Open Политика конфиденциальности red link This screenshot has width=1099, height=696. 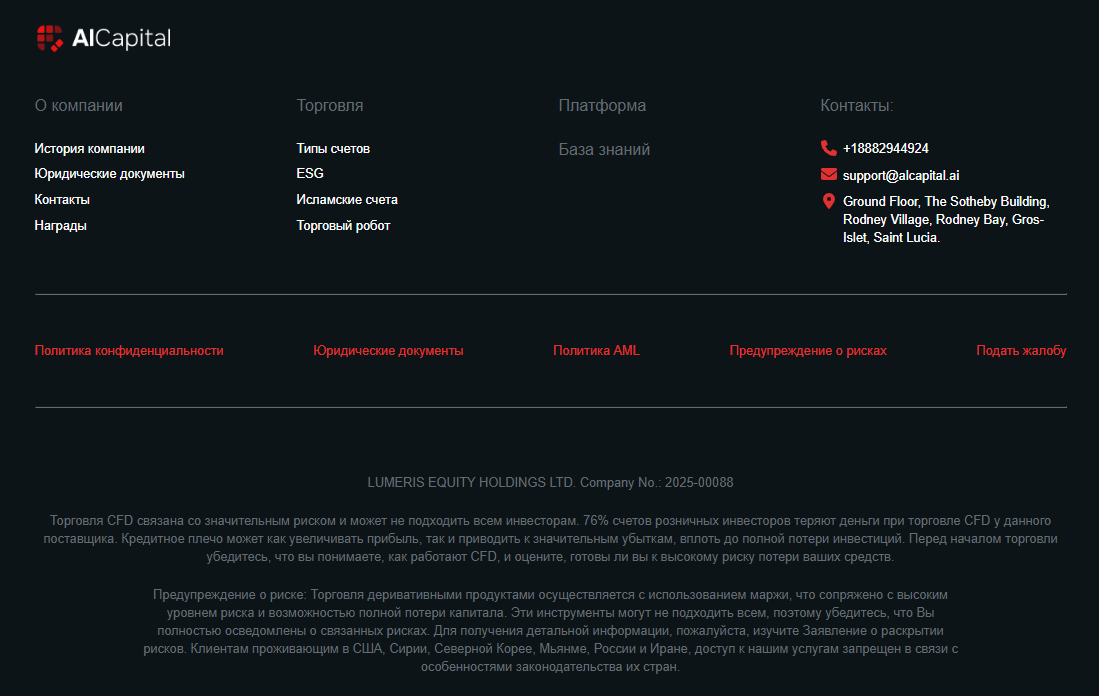129,351
